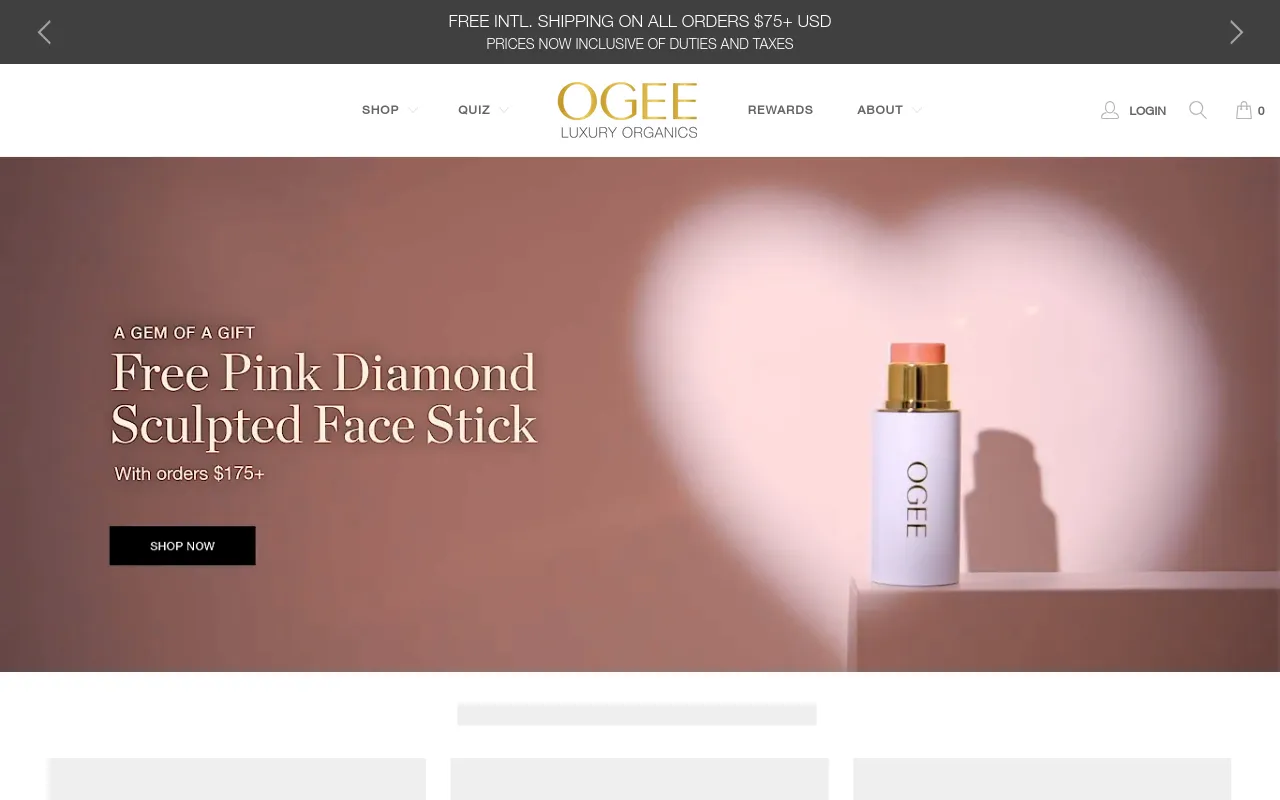Open the shopping bag cart icon

click(x=1243, y=110)
